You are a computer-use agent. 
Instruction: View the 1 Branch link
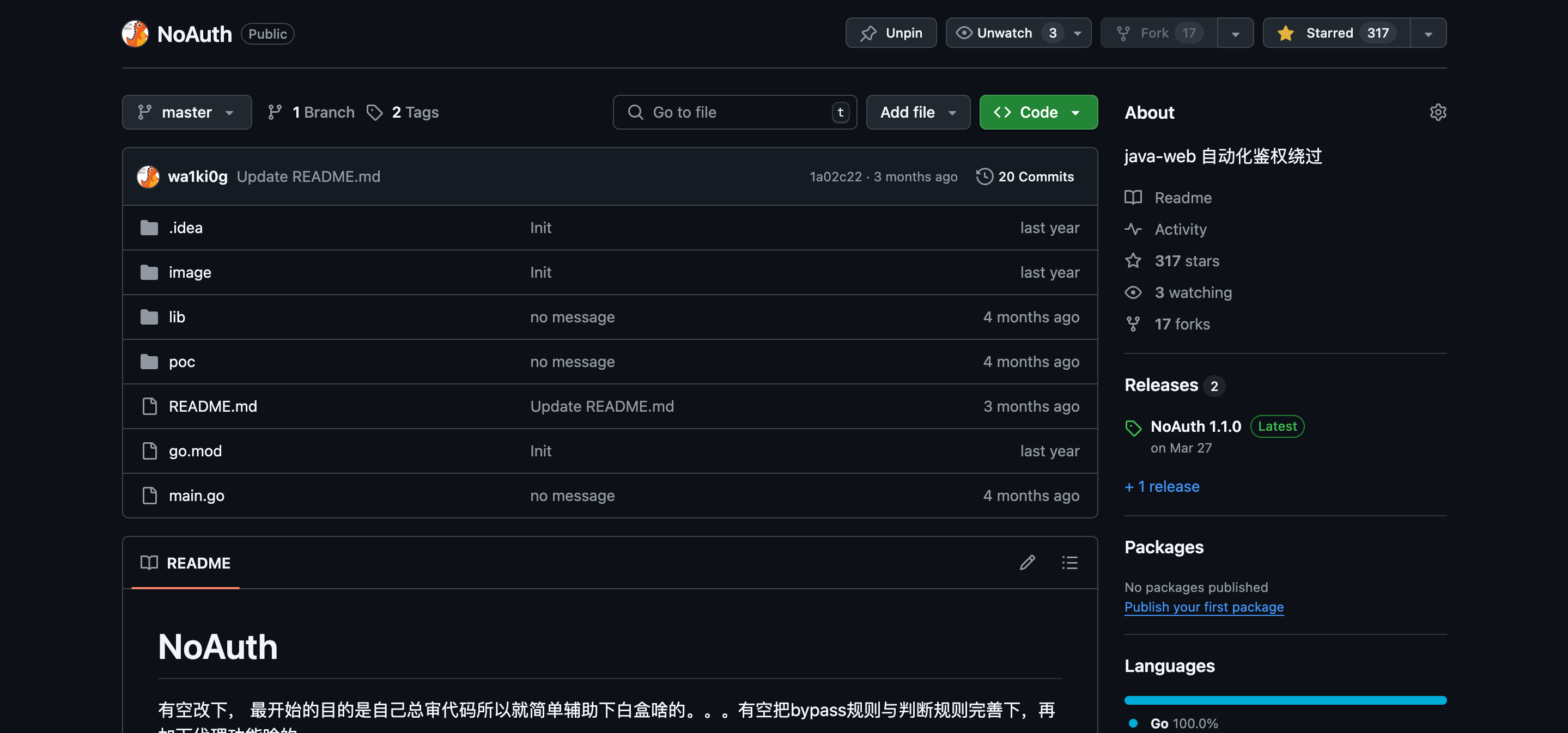click(311, 112)
